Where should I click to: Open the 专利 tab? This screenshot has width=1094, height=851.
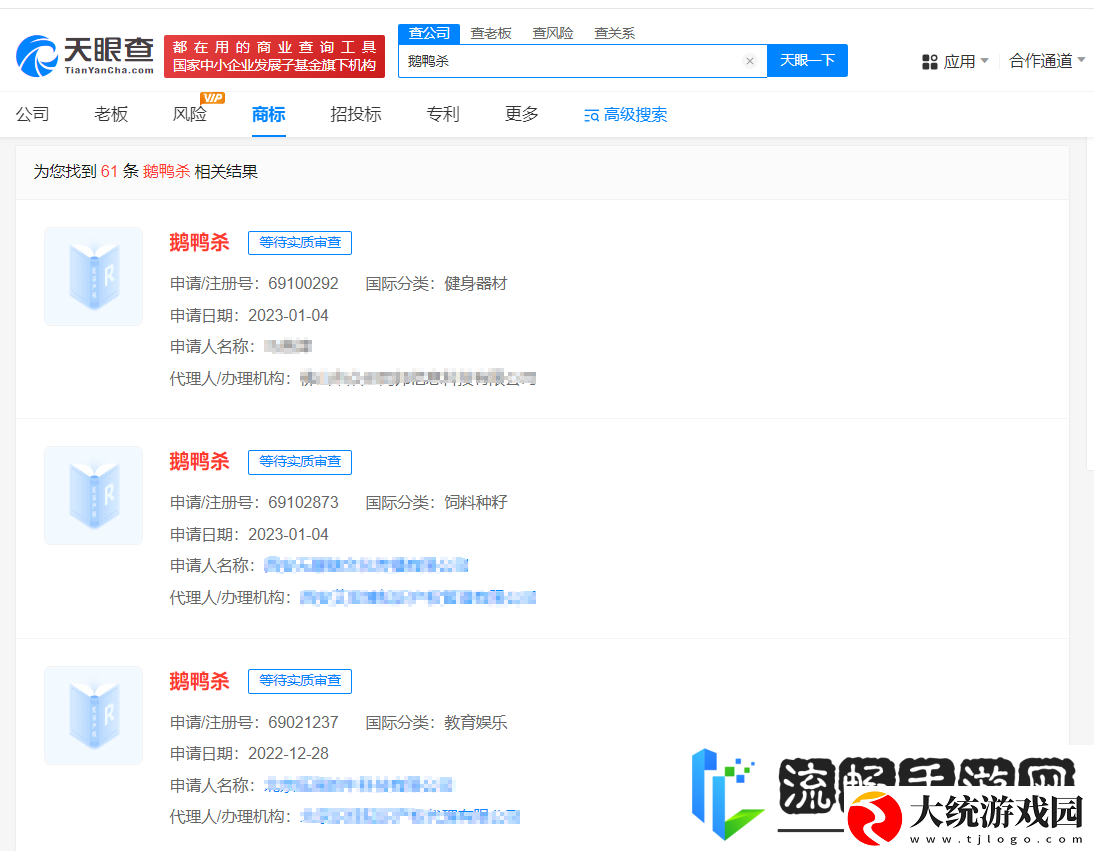coord(443,114)
